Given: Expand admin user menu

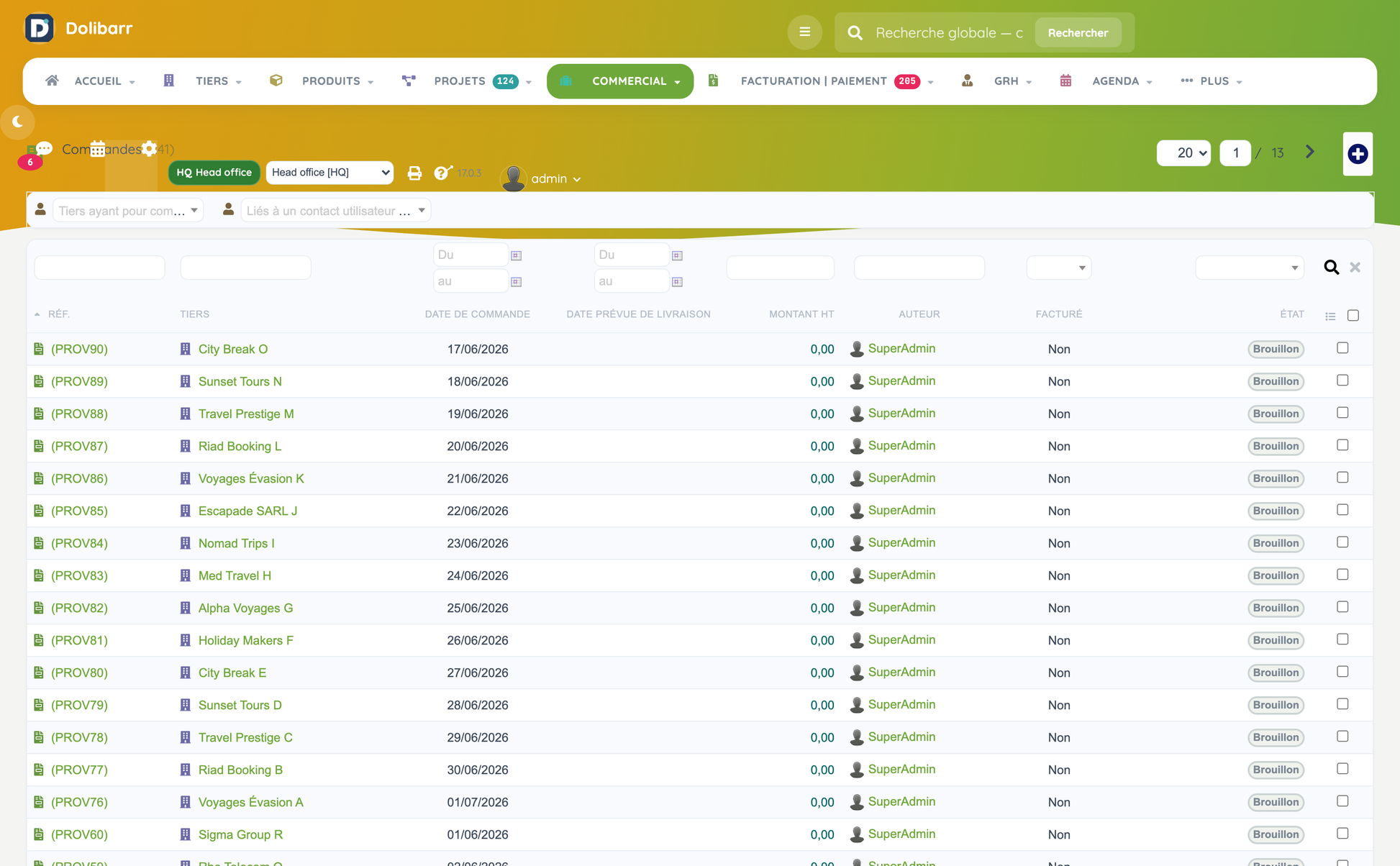Looking at the screenshot, I should click(556, 178).
